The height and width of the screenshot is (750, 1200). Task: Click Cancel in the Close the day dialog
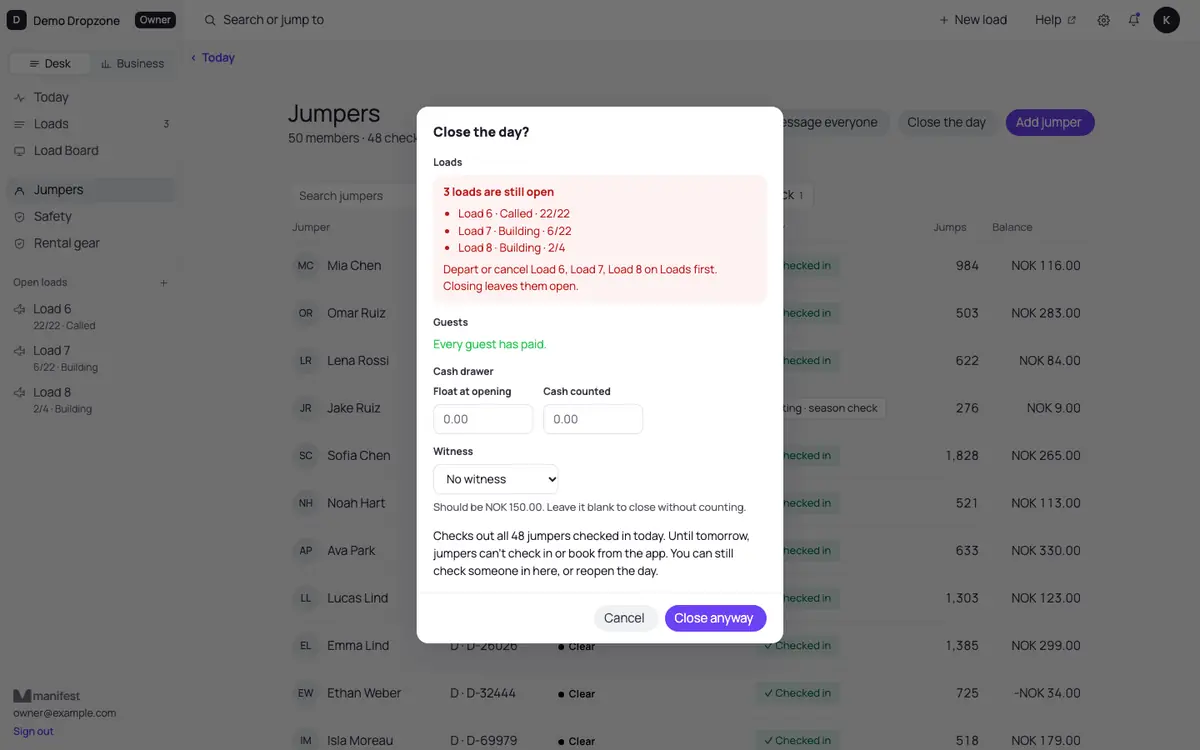624,618
